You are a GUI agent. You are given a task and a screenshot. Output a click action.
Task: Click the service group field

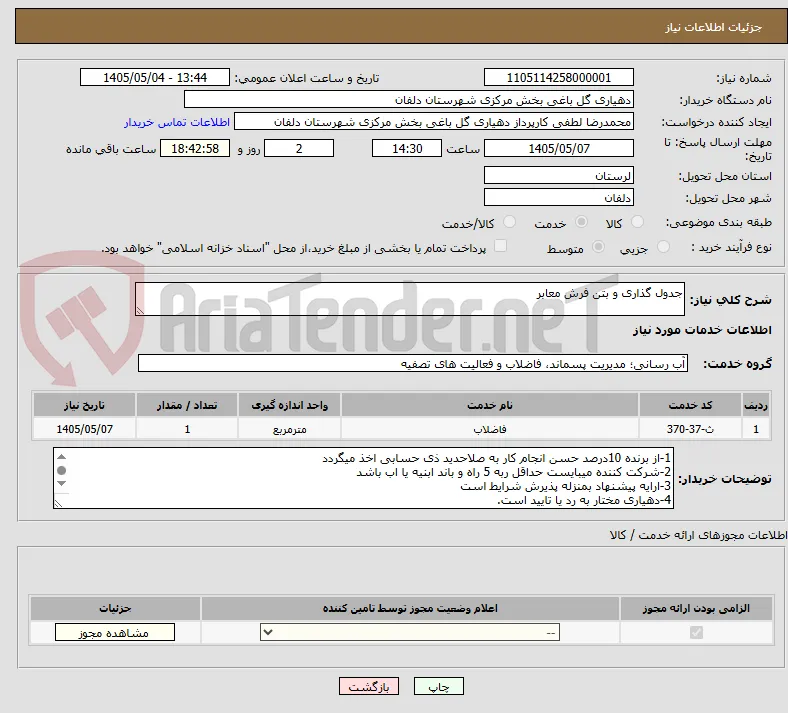point(413,363)
